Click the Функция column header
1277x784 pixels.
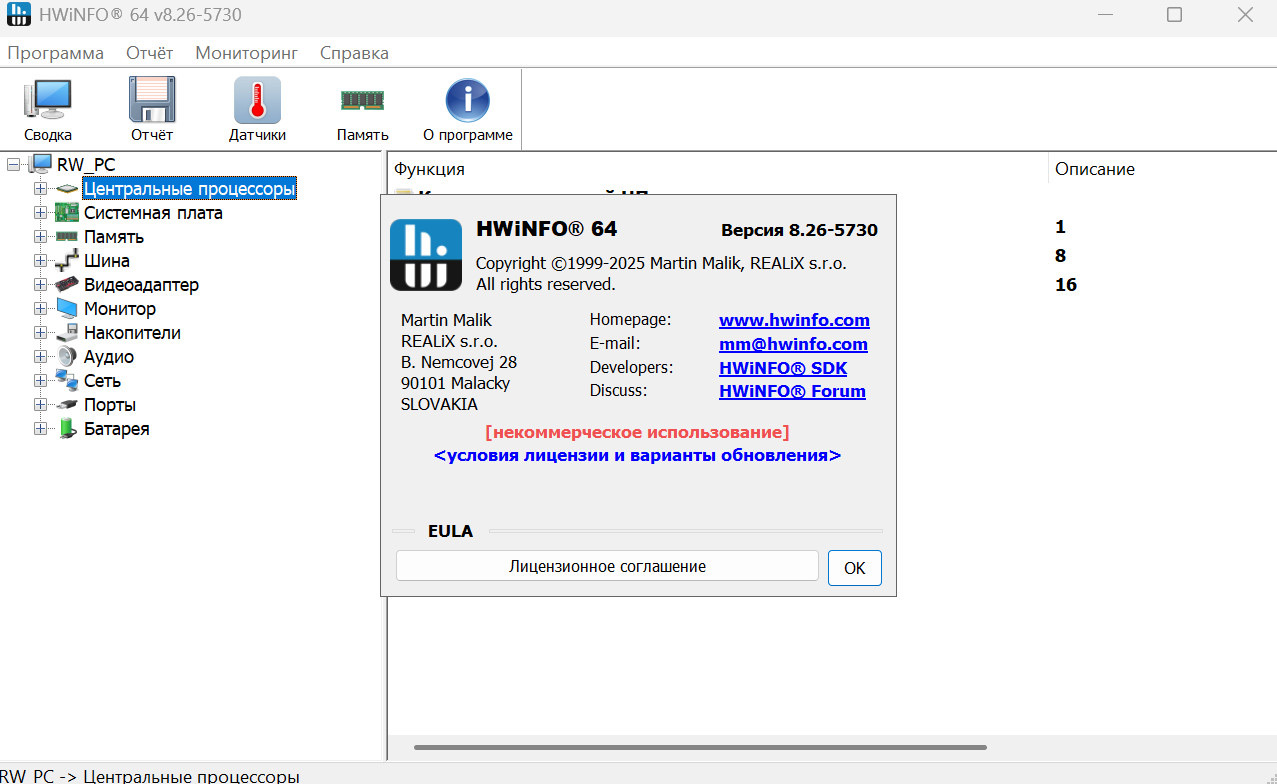point(429,169)
